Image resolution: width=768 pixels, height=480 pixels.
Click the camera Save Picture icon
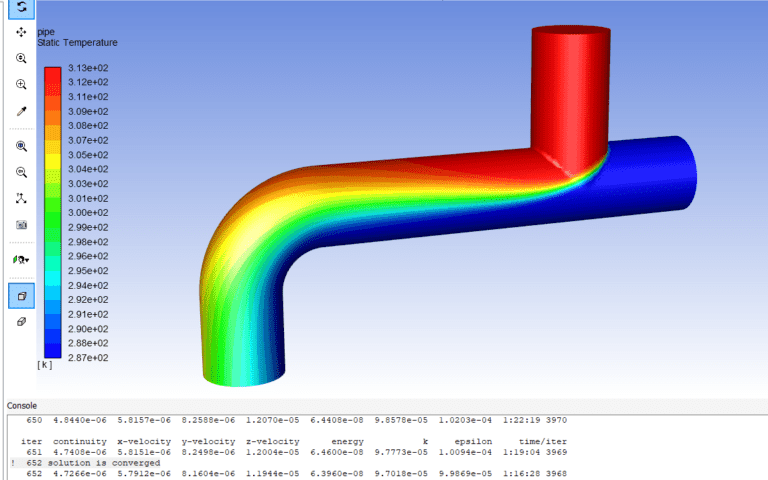[x=21, y=224]
